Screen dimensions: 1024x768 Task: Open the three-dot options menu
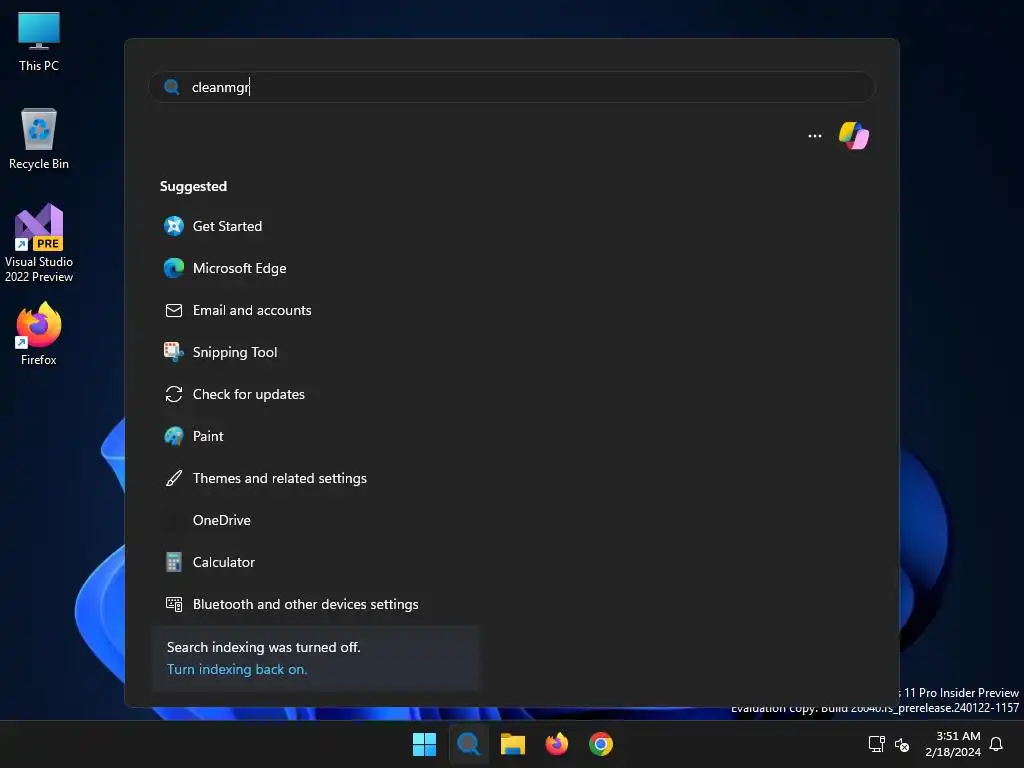(x=814, y=136)
